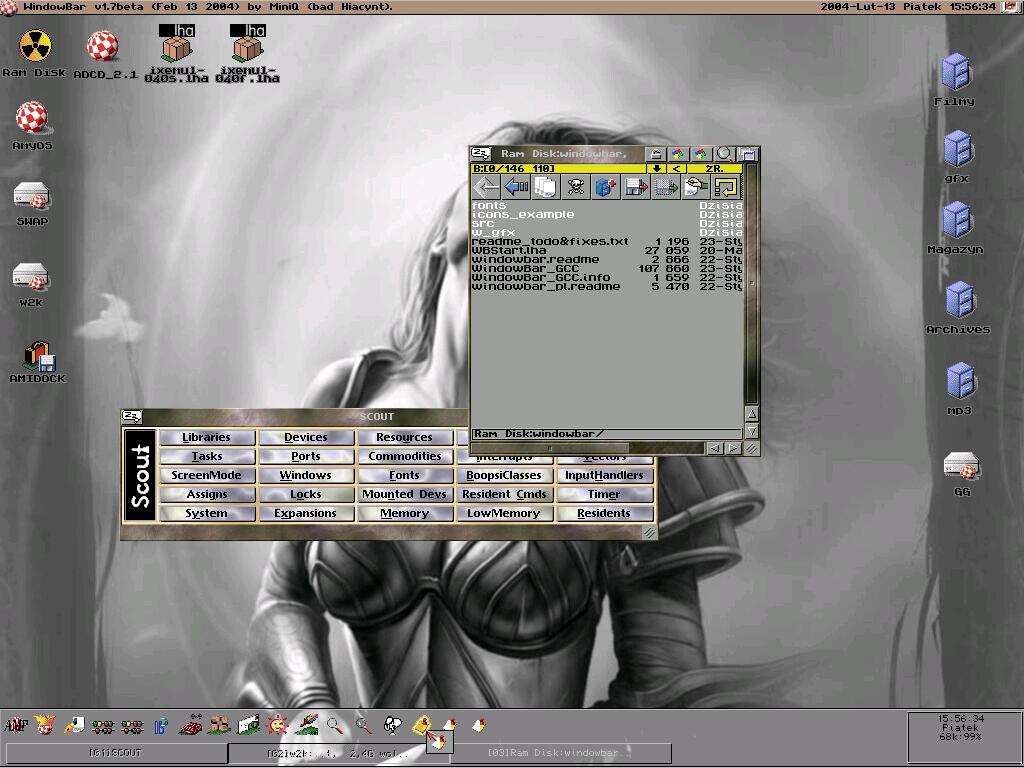Viewport: 1024px width, 768px height.
Task: Click the smiling sun icon in the dock
Action: (x=277, y=725)
